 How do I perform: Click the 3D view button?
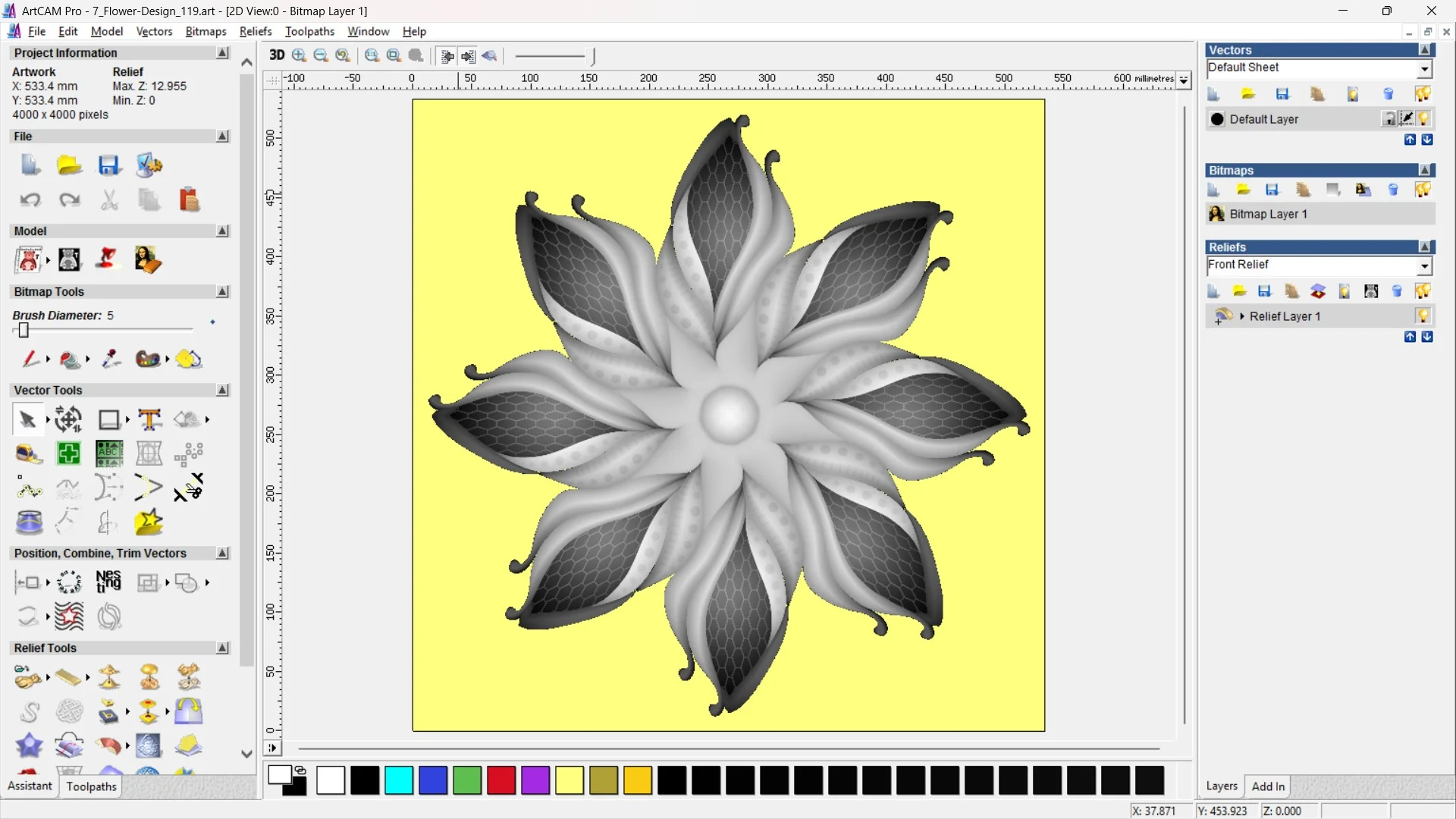(277, 55)
